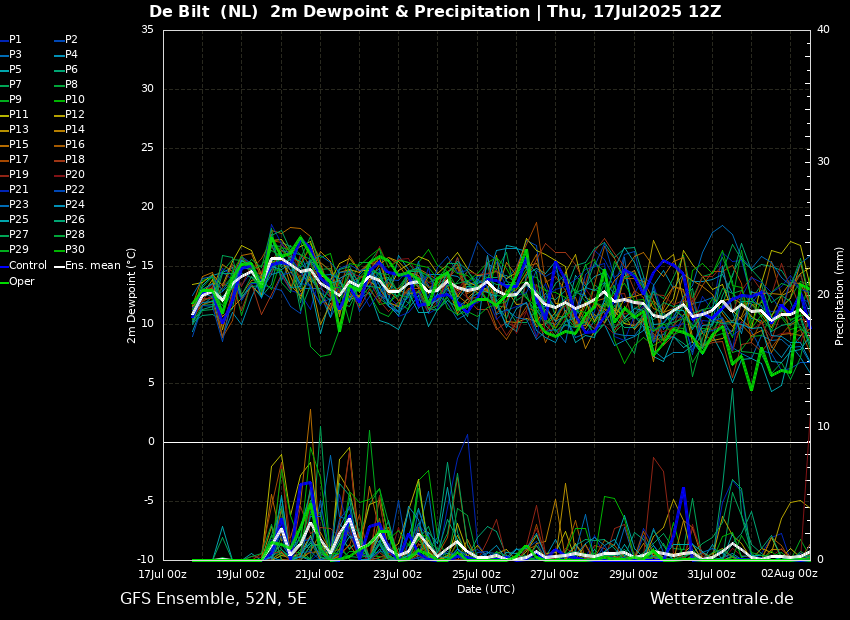Select the P10 legend label
Screen dimensions: 850x620
74,100
